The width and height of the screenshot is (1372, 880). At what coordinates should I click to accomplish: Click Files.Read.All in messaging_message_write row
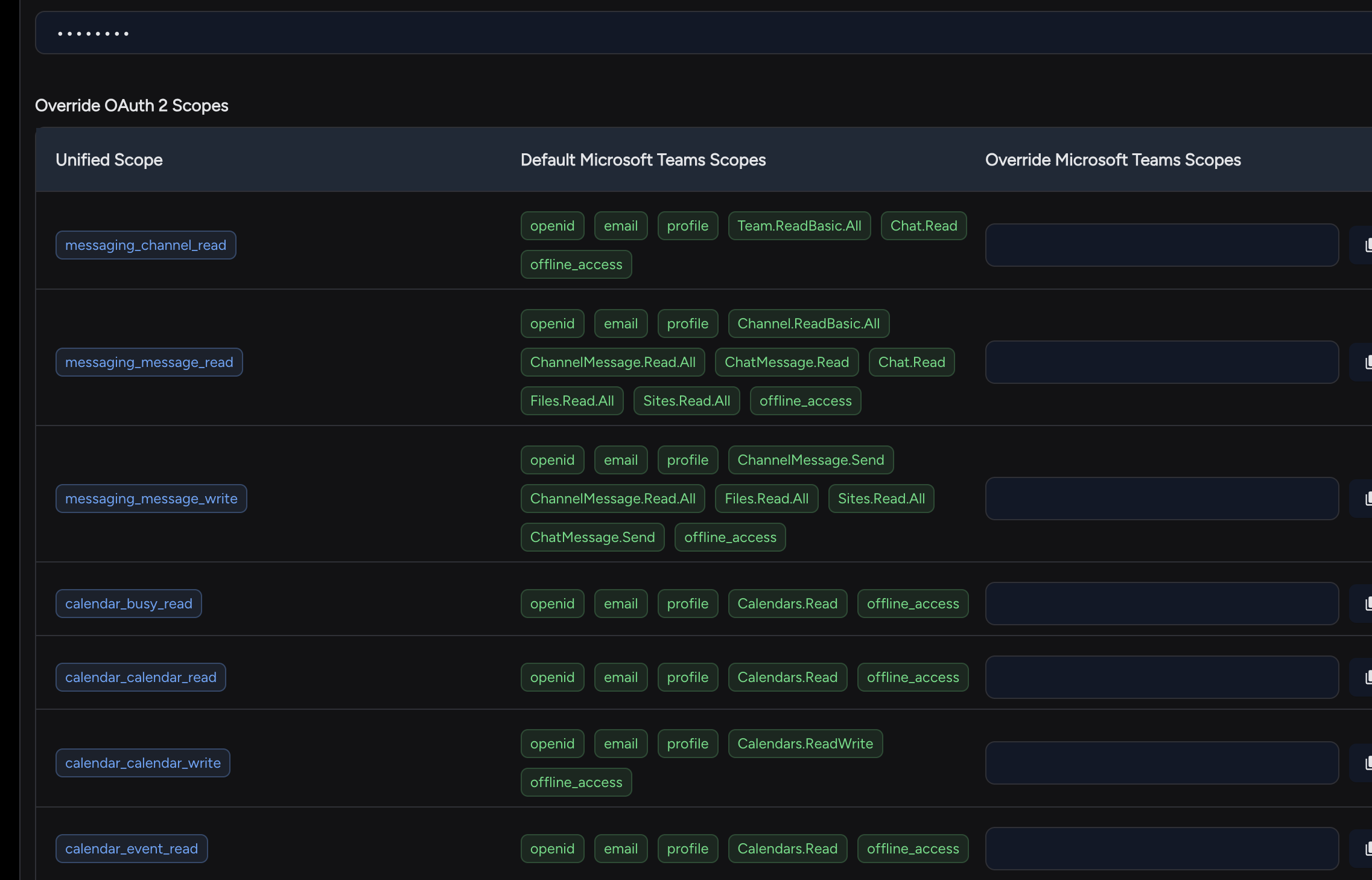point(767,499)
